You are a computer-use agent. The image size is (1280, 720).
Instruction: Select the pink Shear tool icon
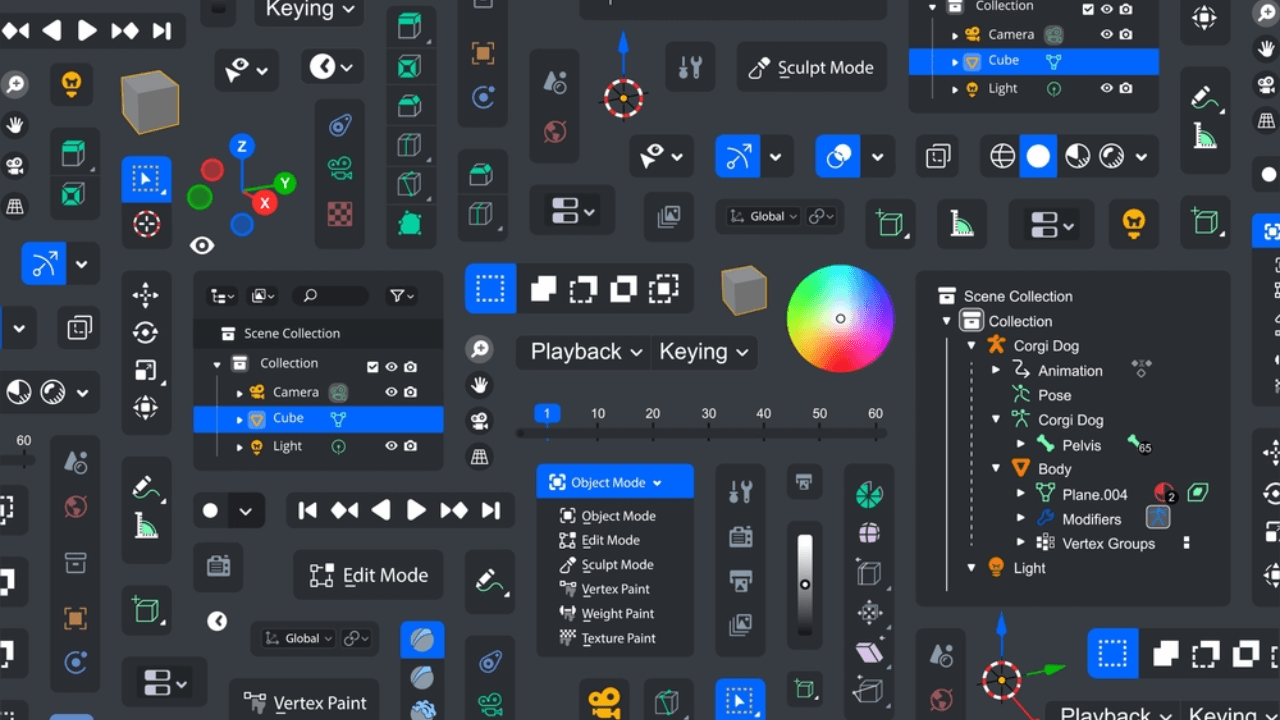[869, 652]
